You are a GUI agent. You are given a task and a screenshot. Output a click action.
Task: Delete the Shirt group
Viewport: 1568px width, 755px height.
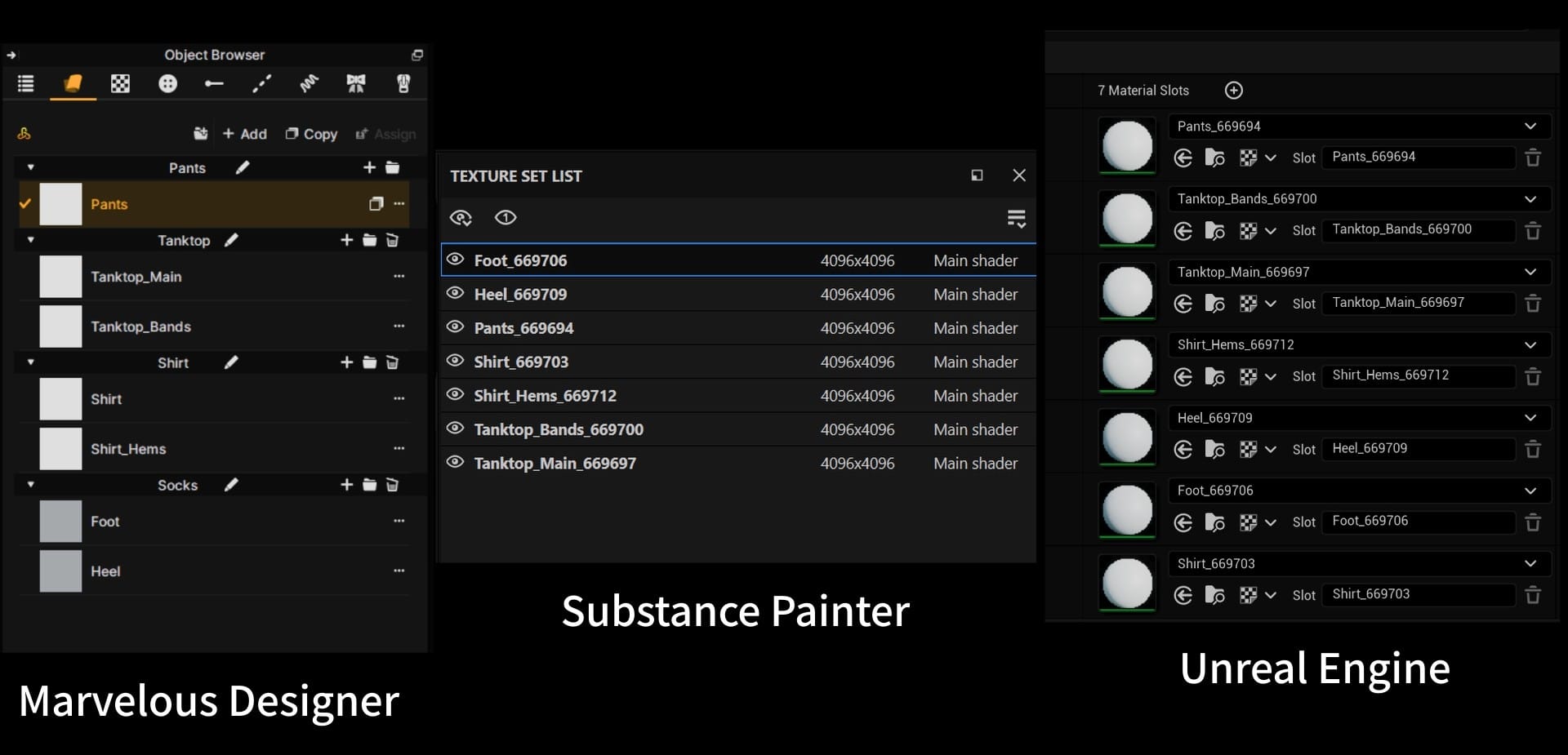click(392, 362)
